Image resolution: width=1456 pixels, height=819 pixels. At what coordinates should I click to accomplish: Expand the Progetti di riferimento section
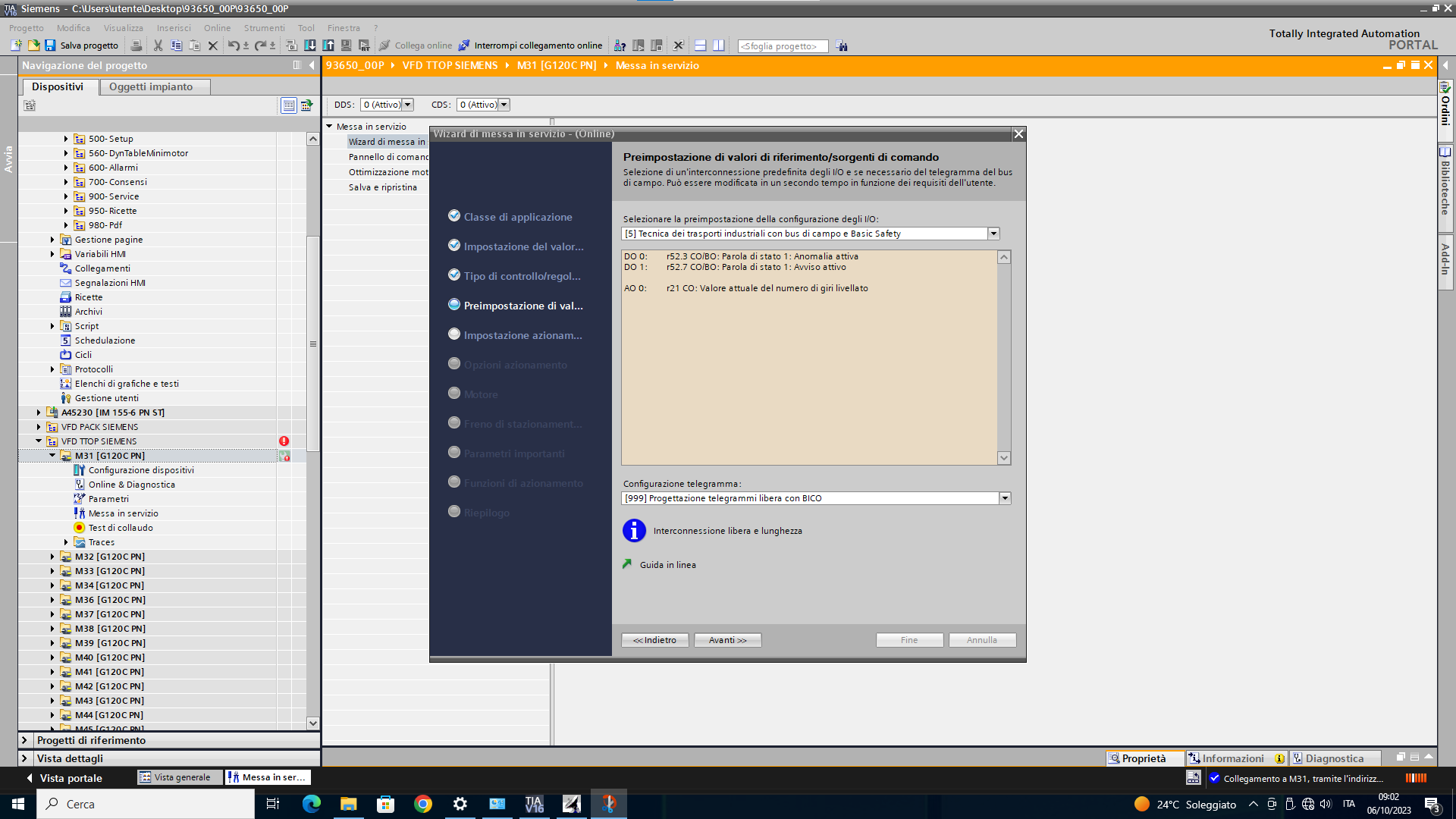pos(24,740)
